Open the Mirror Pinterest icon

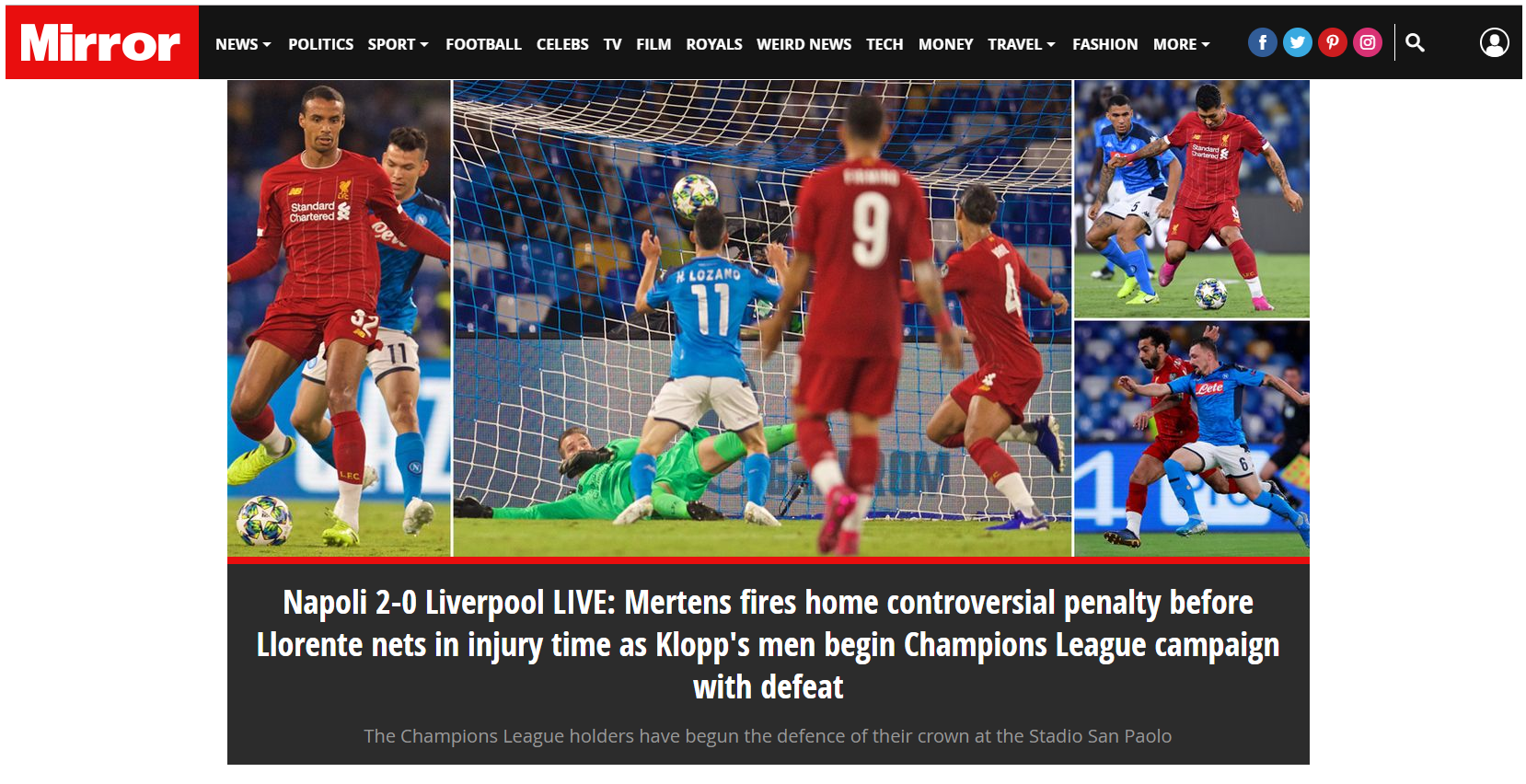pyautogui.click(x=1332, y=42)
